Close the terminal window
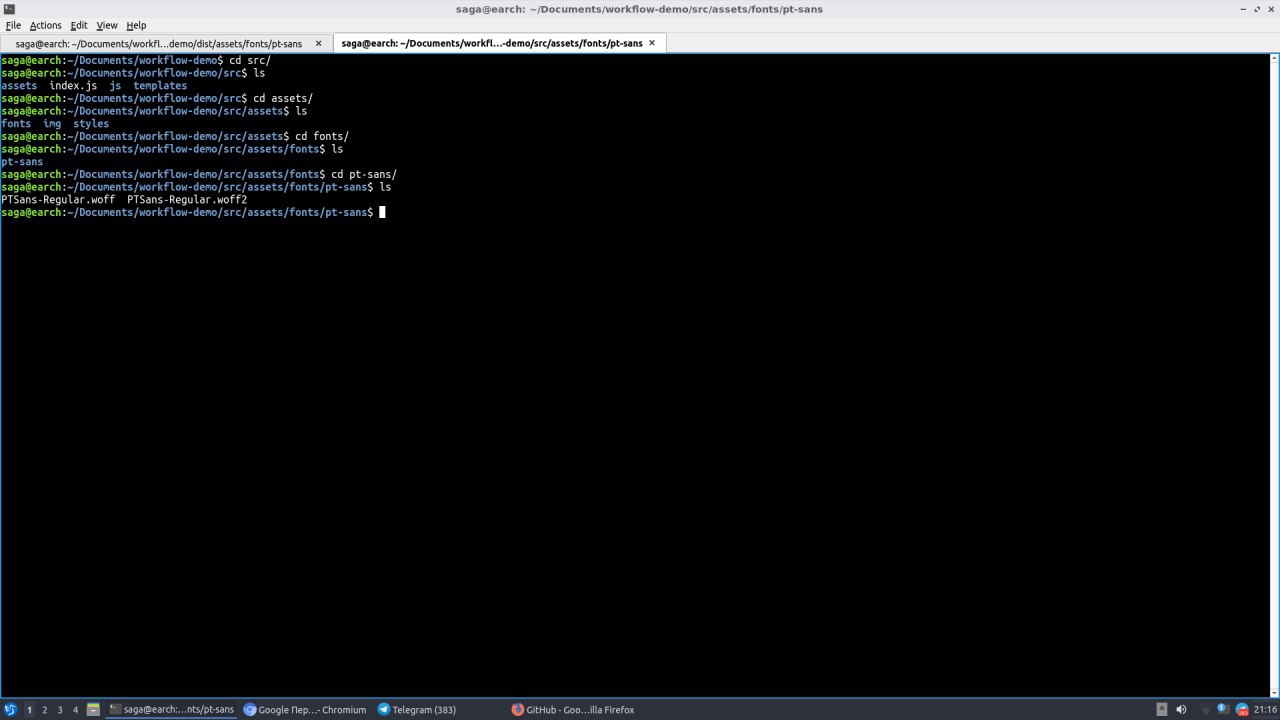Screen dimensions: 1280x720 [1269, 9]
